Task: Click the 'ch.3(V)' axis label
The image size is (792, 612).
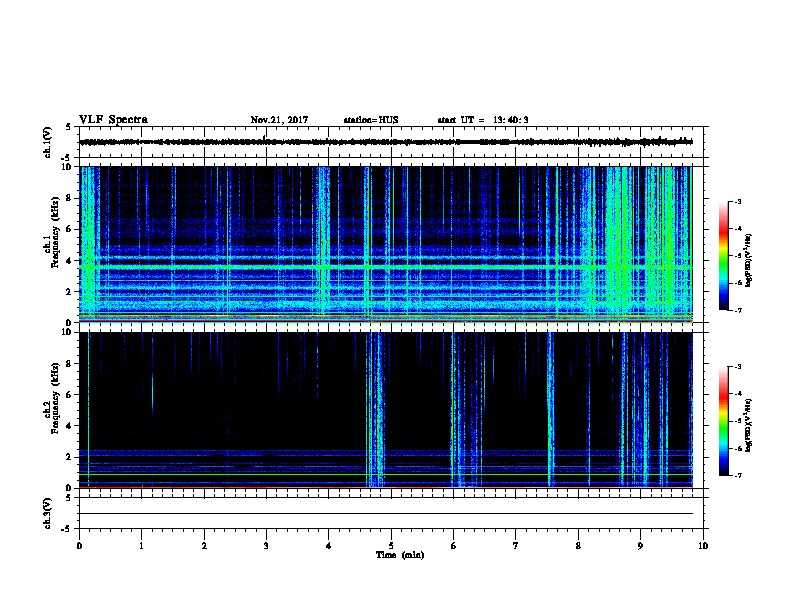Action: pyautogui.click(x=48, y=513)
